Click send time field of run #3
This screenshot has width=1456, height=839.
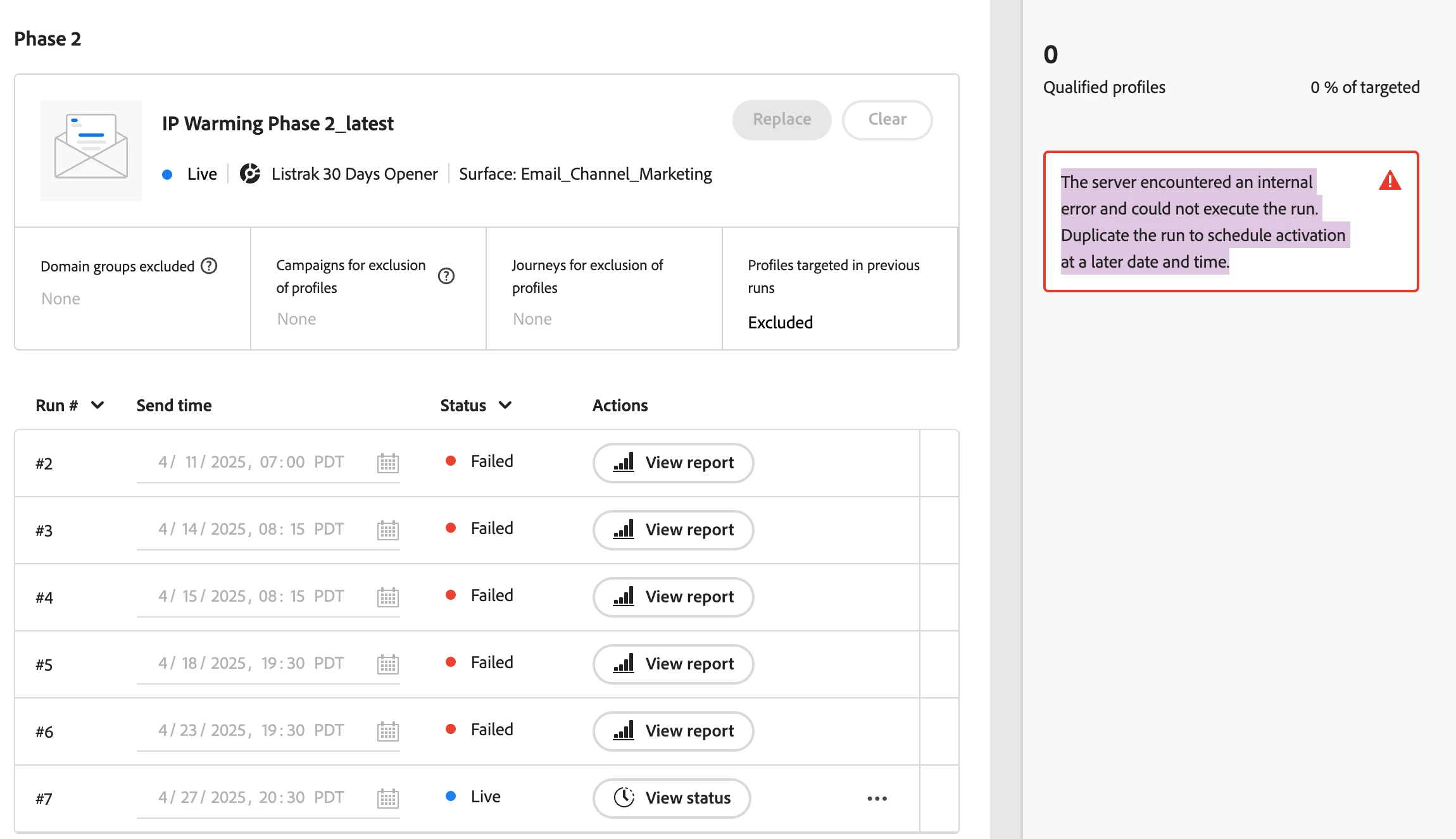click(x=251, y=530)
